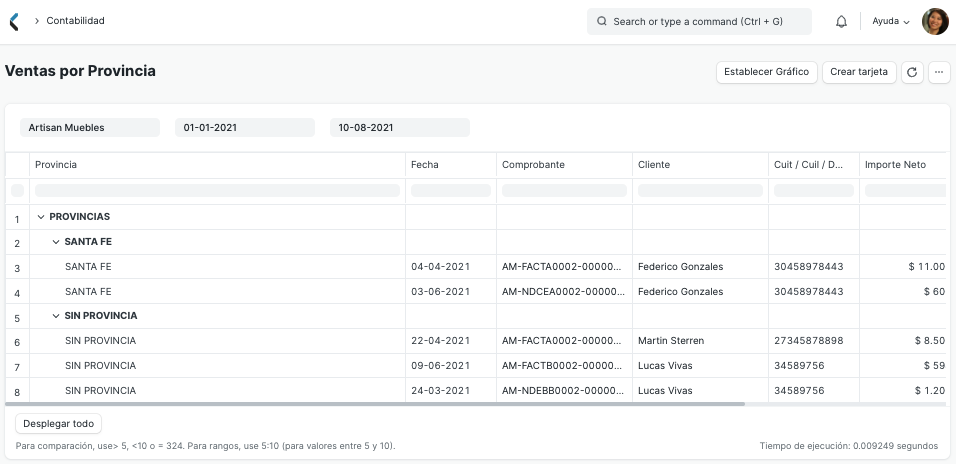Image resolution: width=956 pixels, height=464 pixels.
Task: Collapse the SIN PROVINCIA group
Action: 56,316
